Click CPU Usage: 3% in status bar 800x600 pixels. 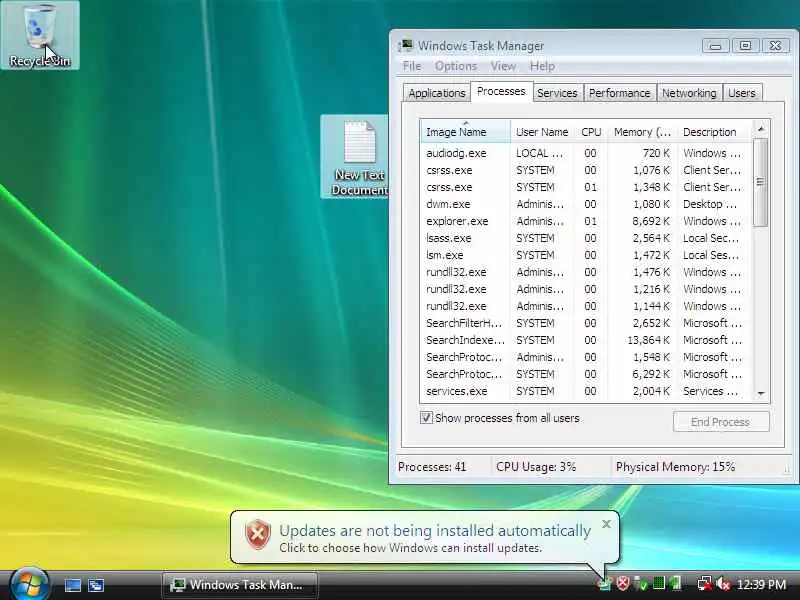536,467
